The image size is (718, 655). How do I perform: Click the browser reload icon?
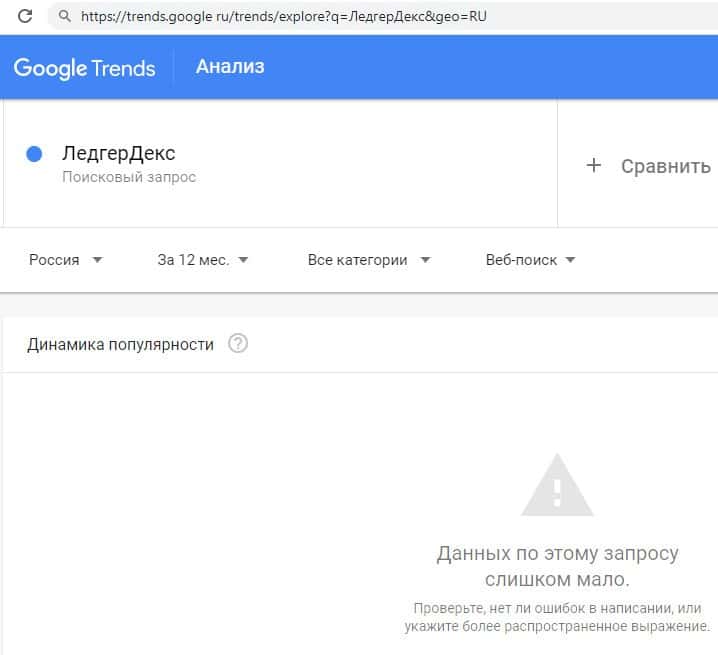(26, 16)
